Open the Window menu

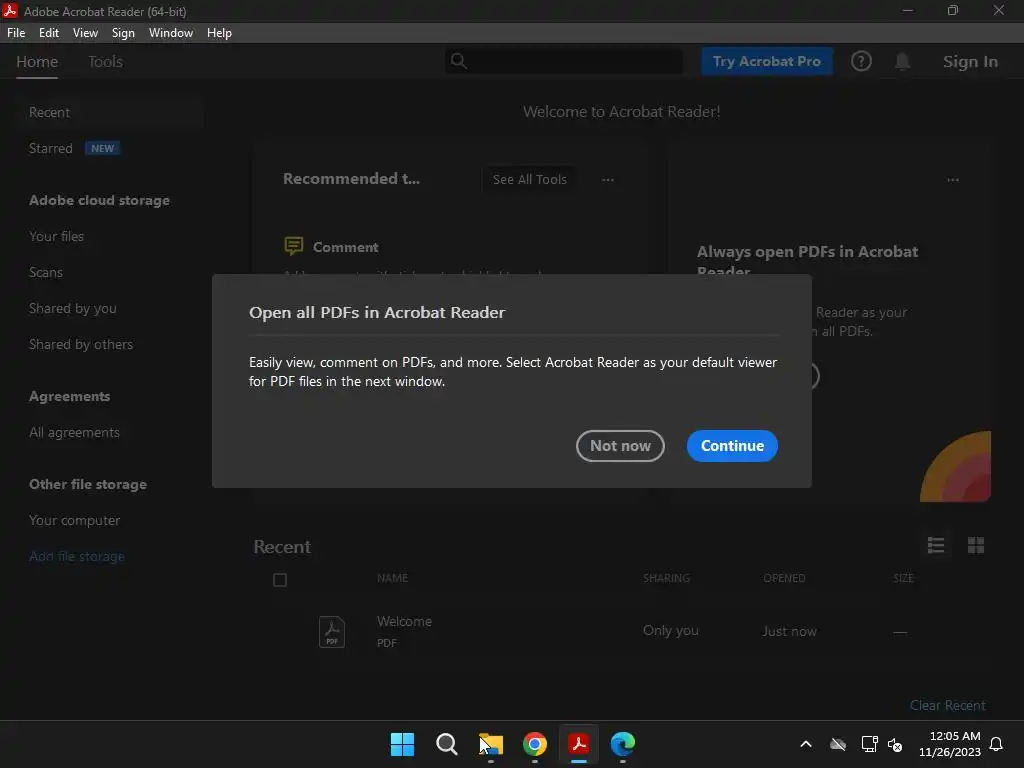170,33
